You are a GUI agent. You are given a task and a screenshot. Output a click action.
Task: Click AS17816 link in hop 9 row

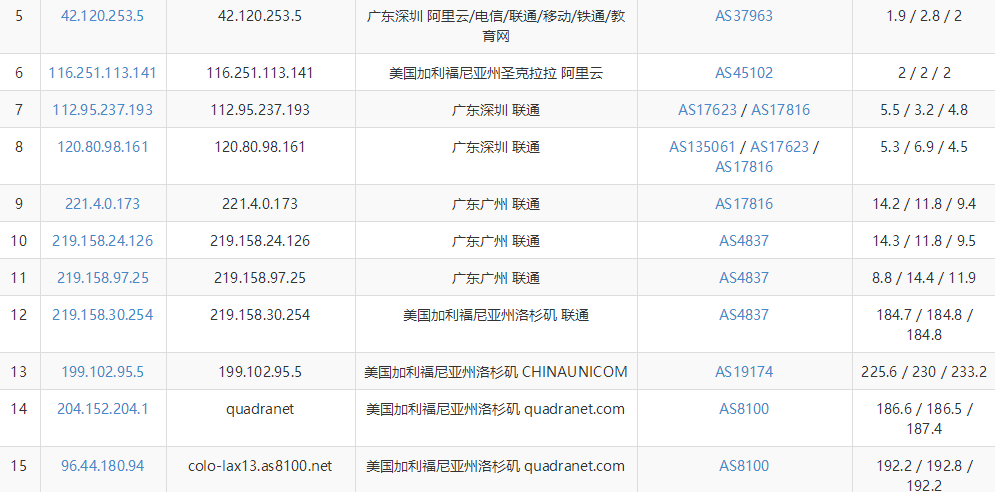click(x=744, y=204)
